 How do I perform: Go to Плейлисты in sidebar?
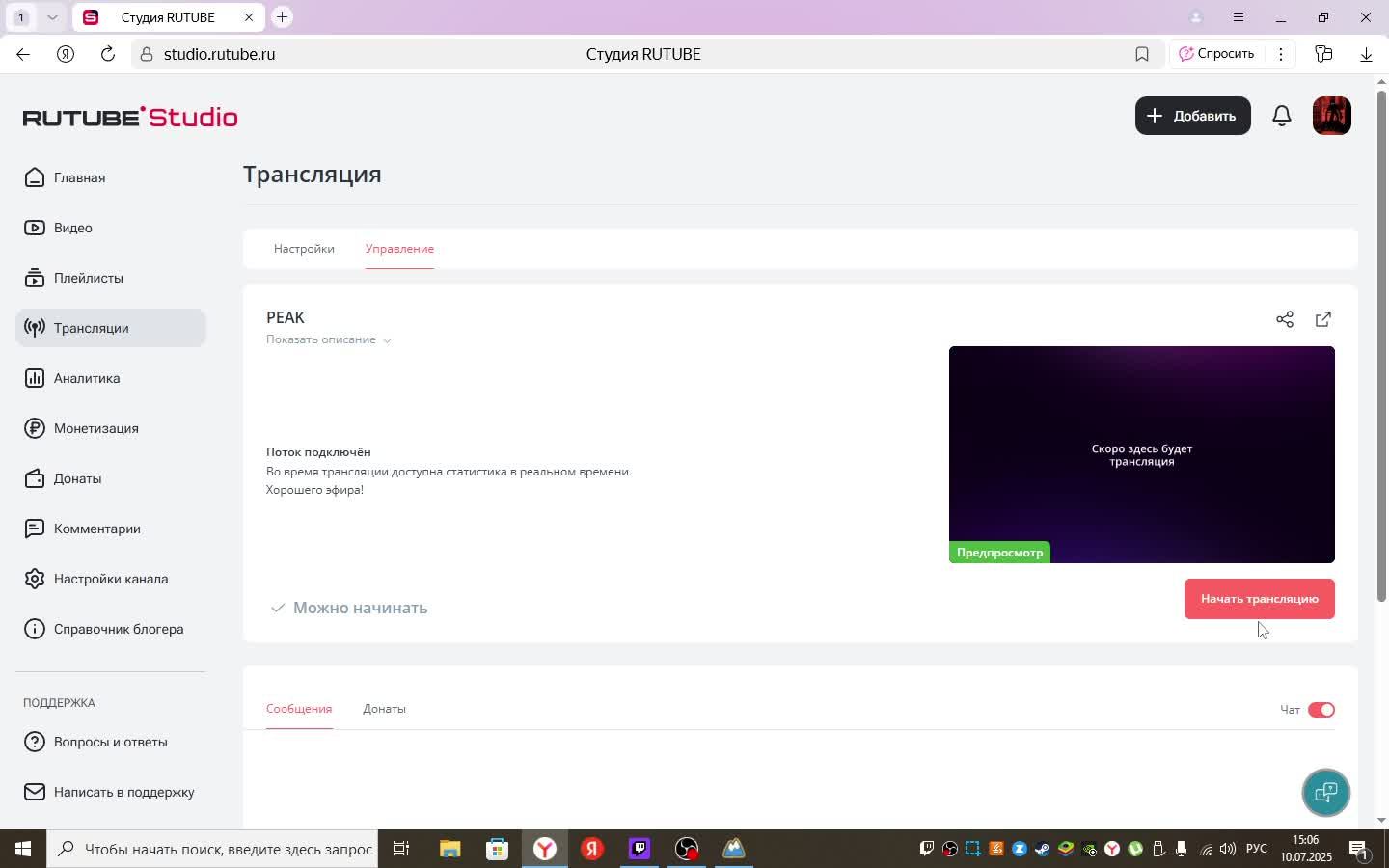pos(111,278)
